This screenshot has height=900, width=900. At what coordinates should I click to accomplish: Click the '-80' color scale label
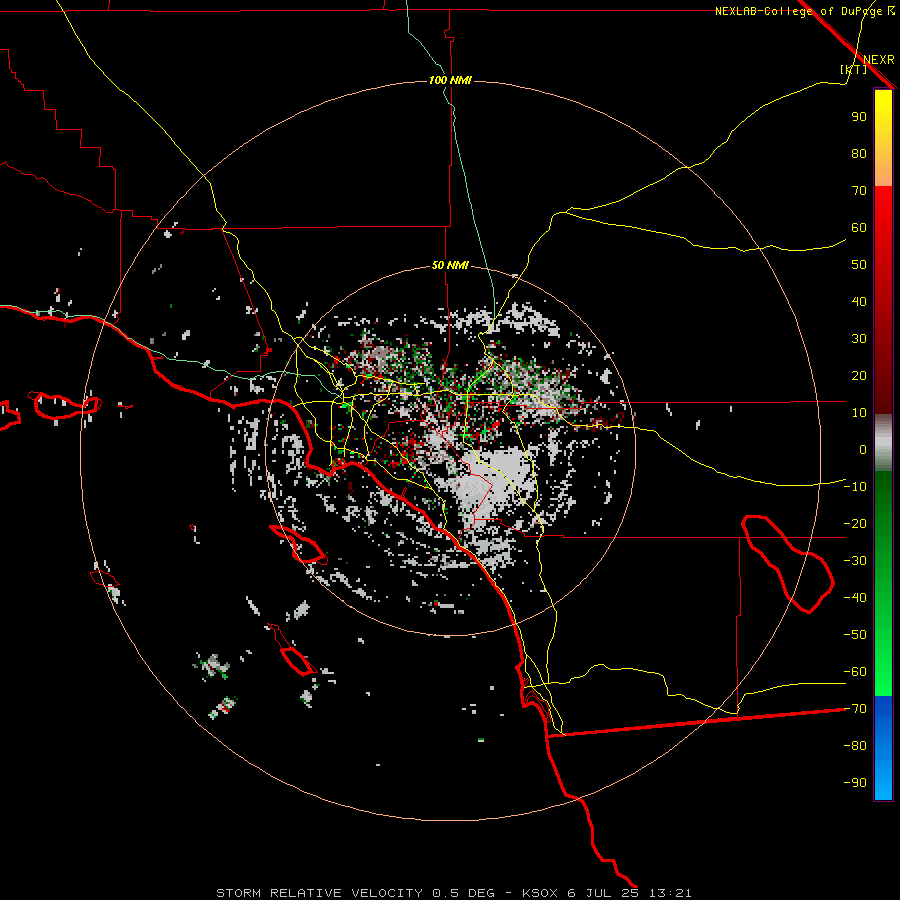(x=855, y=746)
